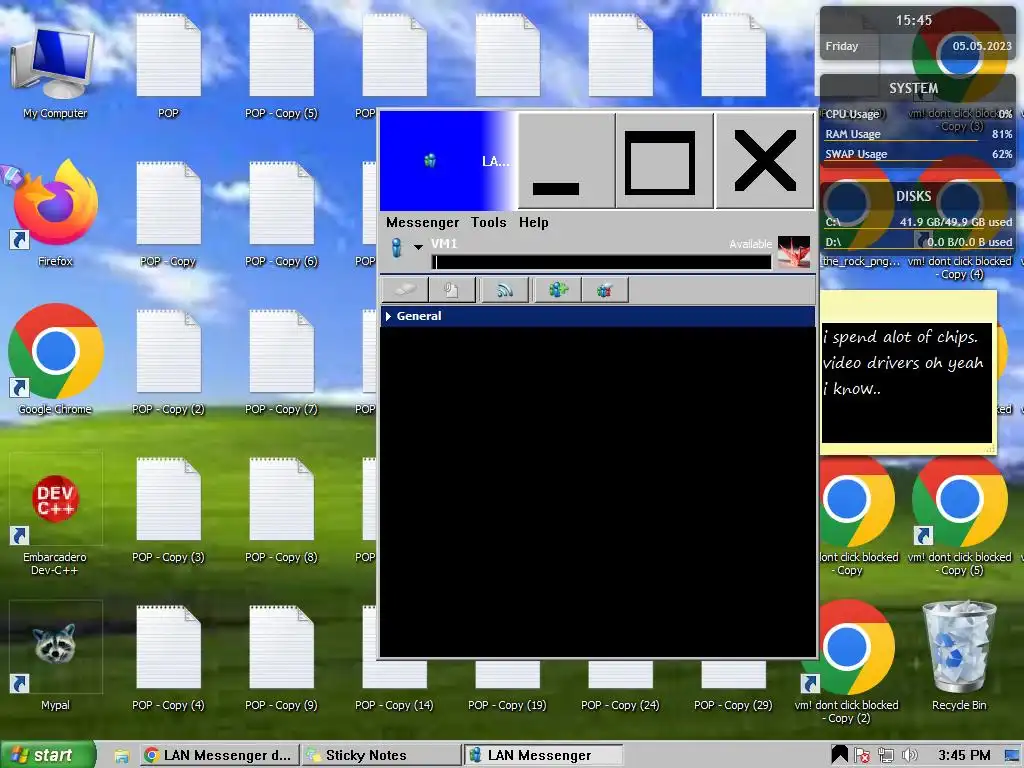Open vm! dont click blocked - Copy (4)
Screen dimensions: 1024x768
pyautogui.click(x=959, y=268)
